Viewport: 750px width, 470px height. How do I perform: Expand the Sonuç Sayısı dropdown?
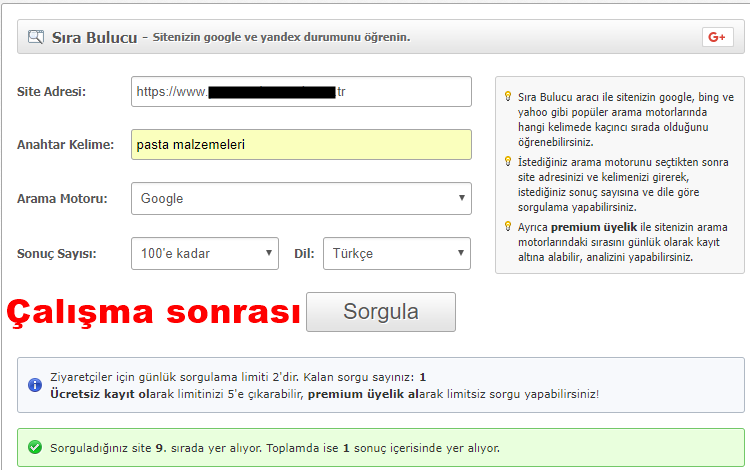(204, 253)
